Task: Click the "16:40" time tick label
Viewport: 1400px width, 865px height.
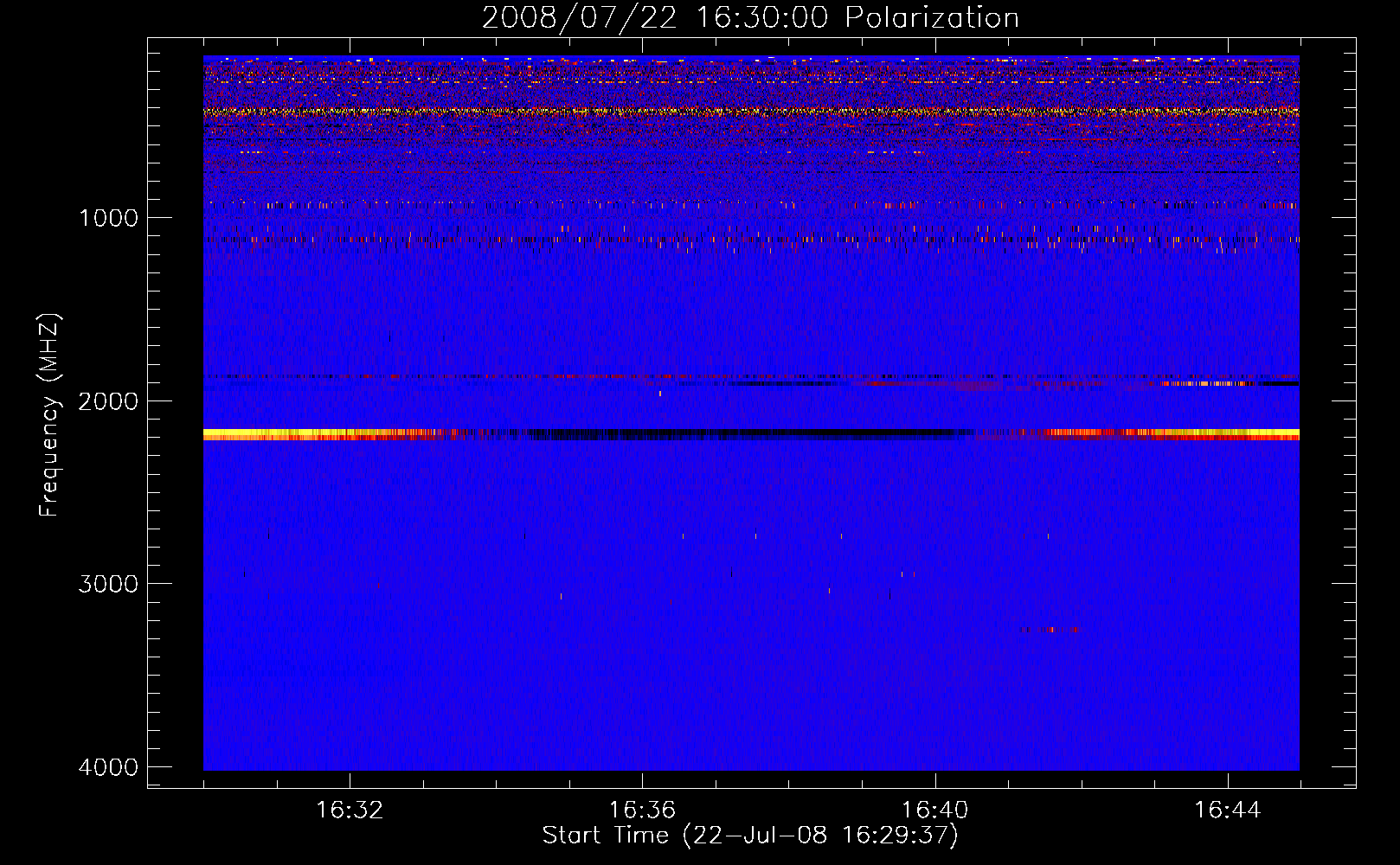Action: coord(934,811)
